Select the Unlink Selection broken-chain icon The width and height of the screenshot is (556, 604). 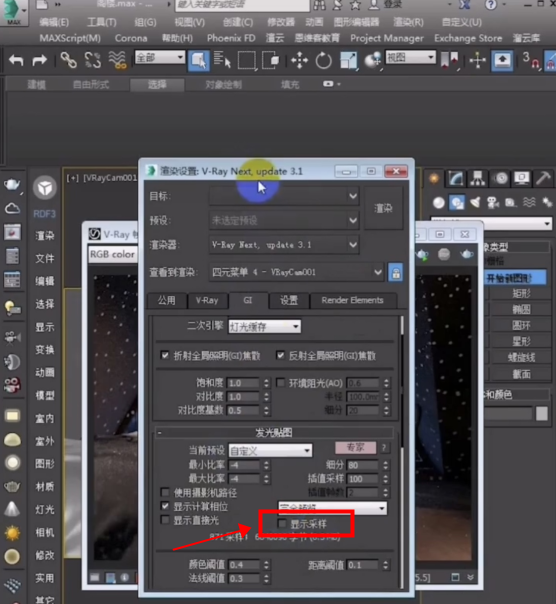[x=92, y=60]
